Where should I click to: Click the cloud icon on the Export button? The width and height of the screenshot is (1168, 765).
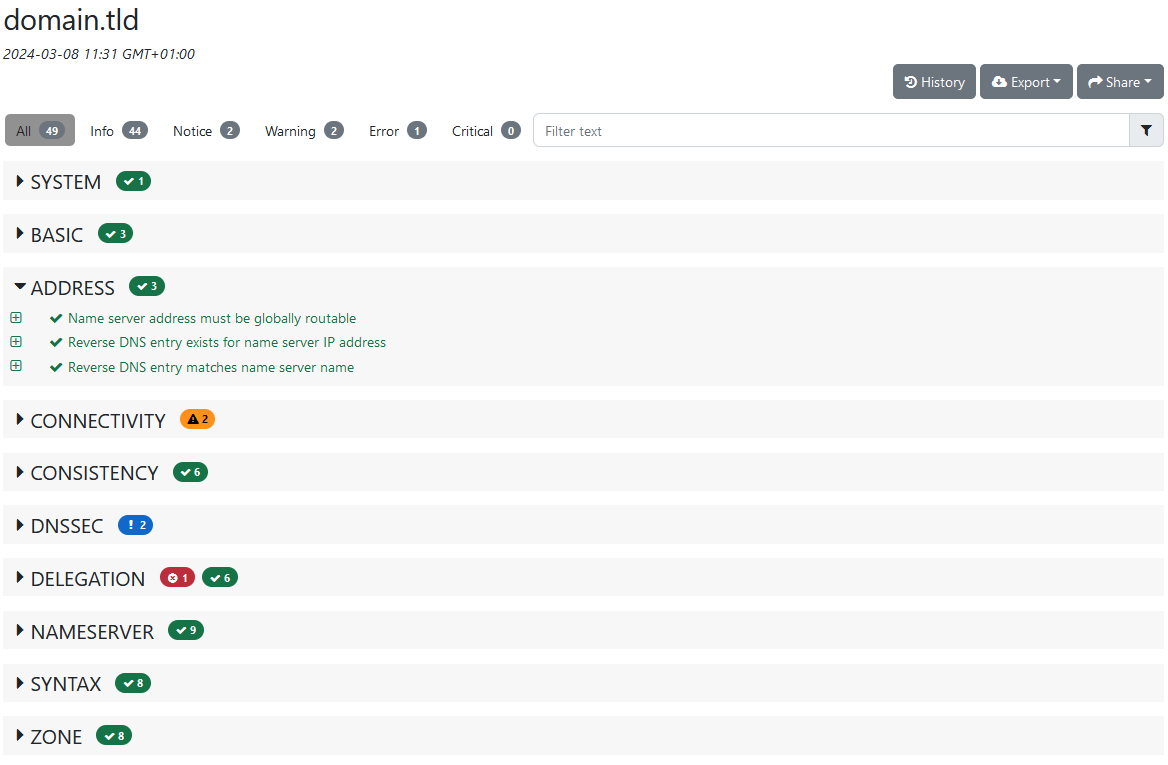1000,81
